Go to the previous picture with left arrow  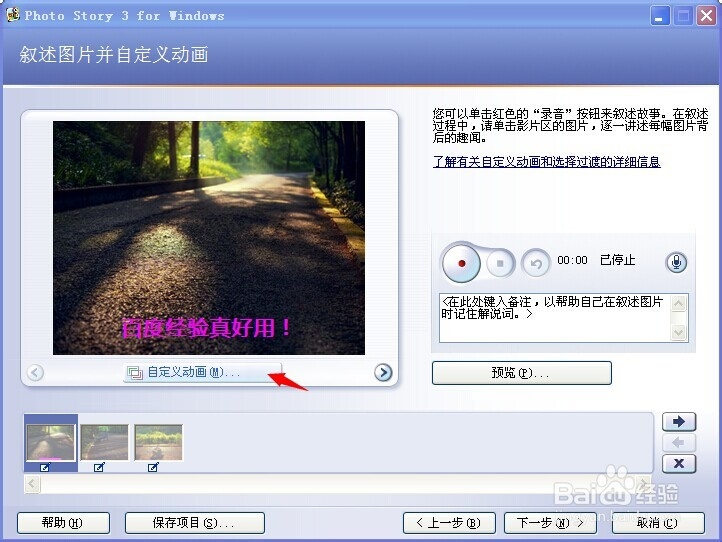pyautogui.click(x=35, y=372)
